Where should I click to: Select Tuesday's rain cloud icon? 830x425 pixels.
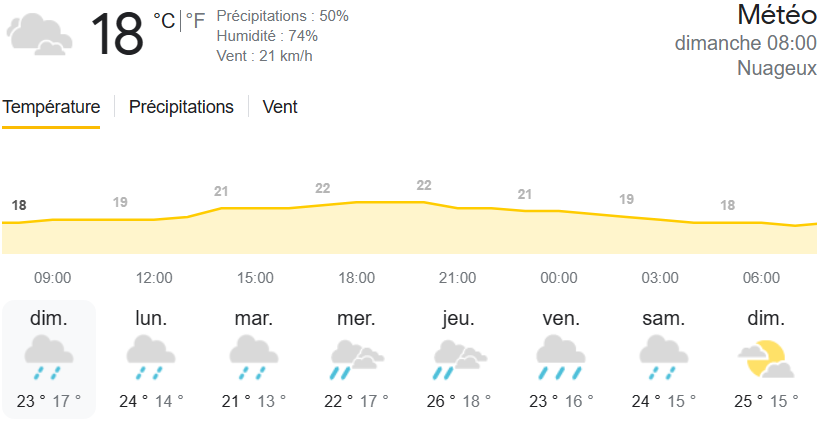(254, 358)
